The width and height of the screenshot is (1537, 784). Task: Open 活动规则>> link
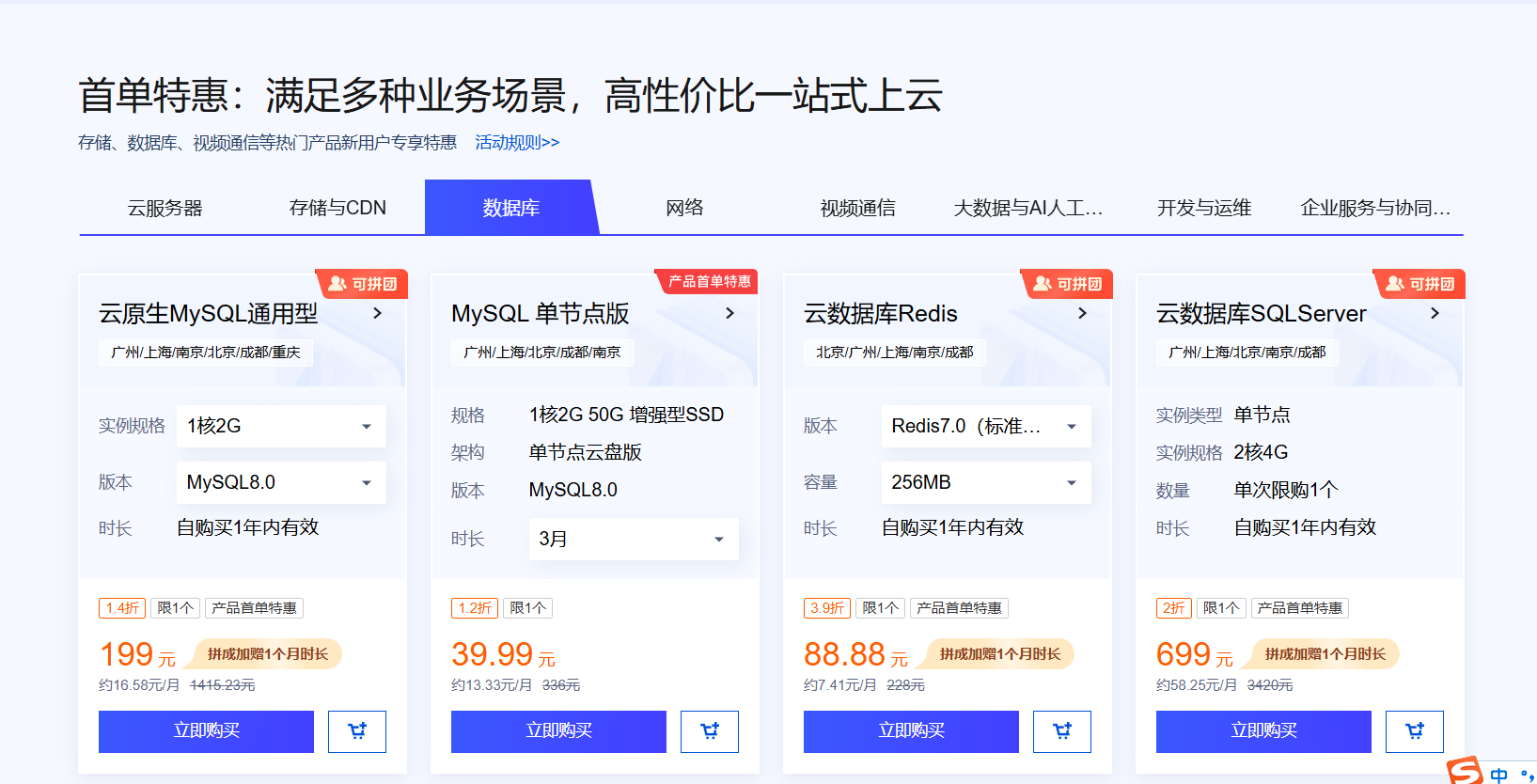click(517, 143)
